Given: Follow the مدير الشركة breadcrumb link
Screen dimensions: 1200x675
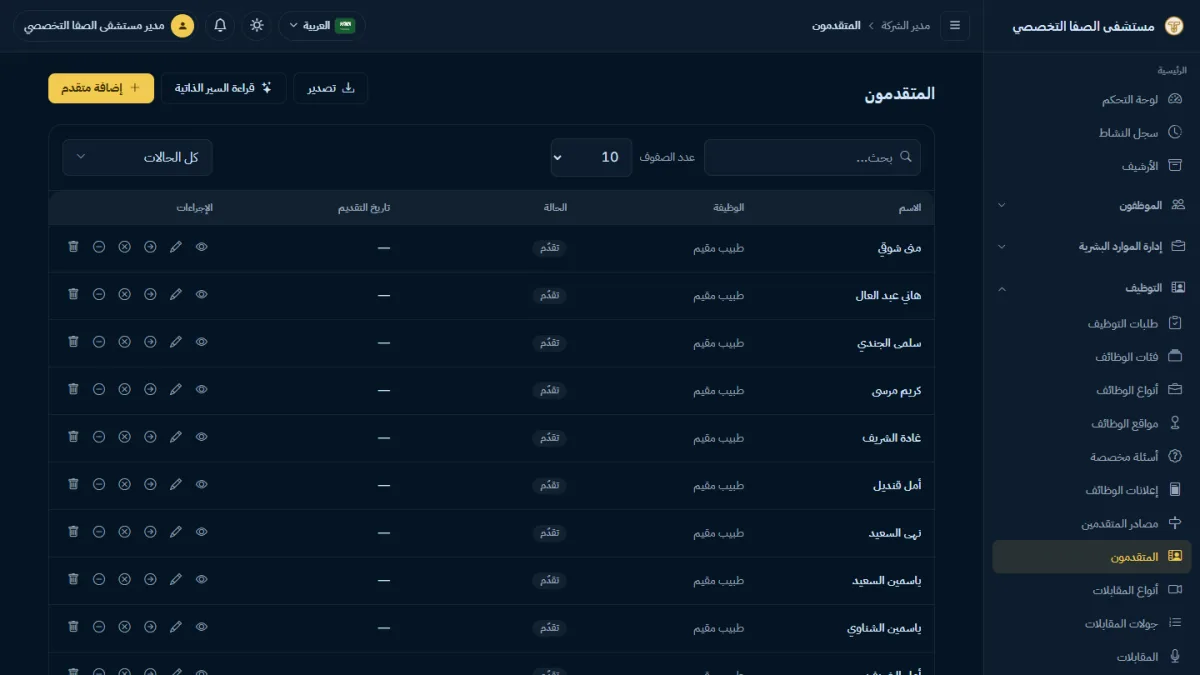Looking at the screenshot, I should point(905,25).
